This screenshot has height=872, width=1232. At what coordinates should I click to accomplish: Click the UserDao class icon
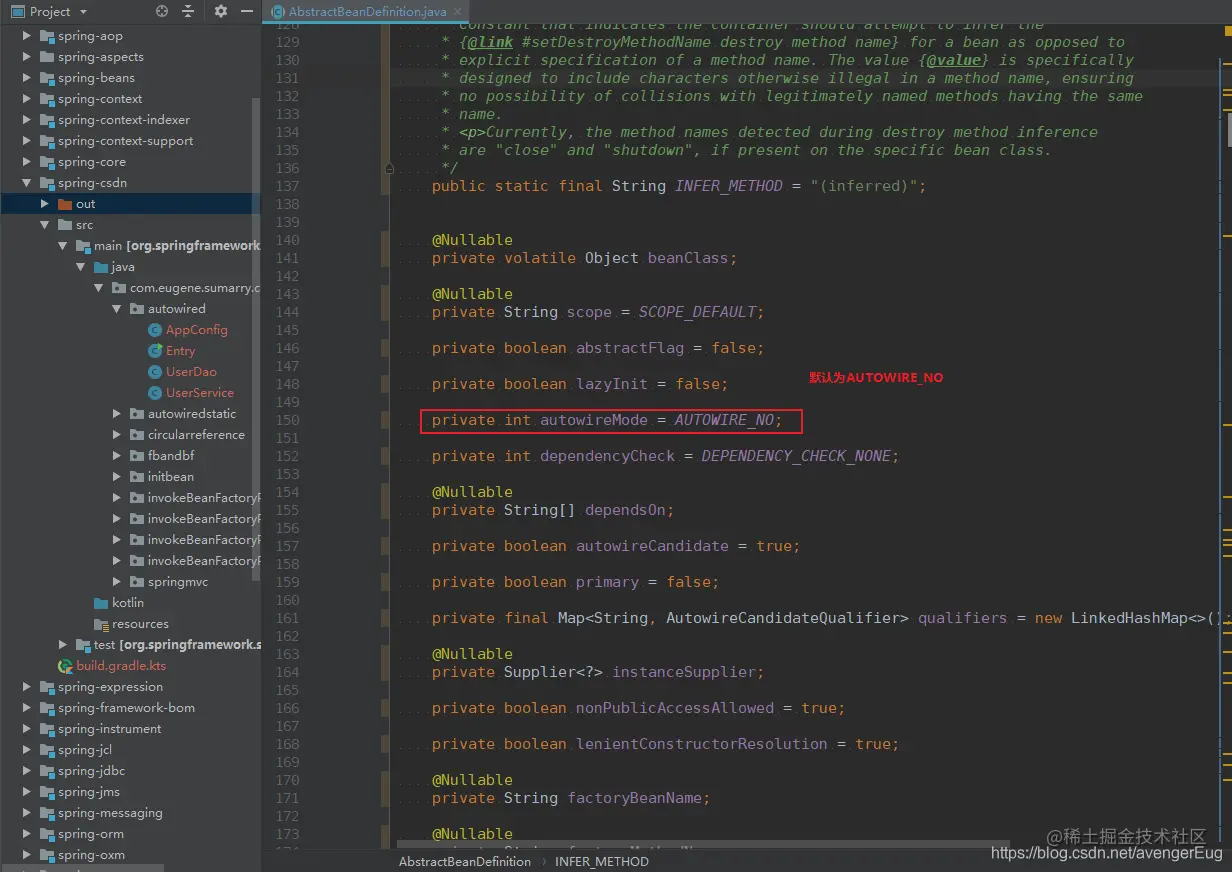point(155,372)
